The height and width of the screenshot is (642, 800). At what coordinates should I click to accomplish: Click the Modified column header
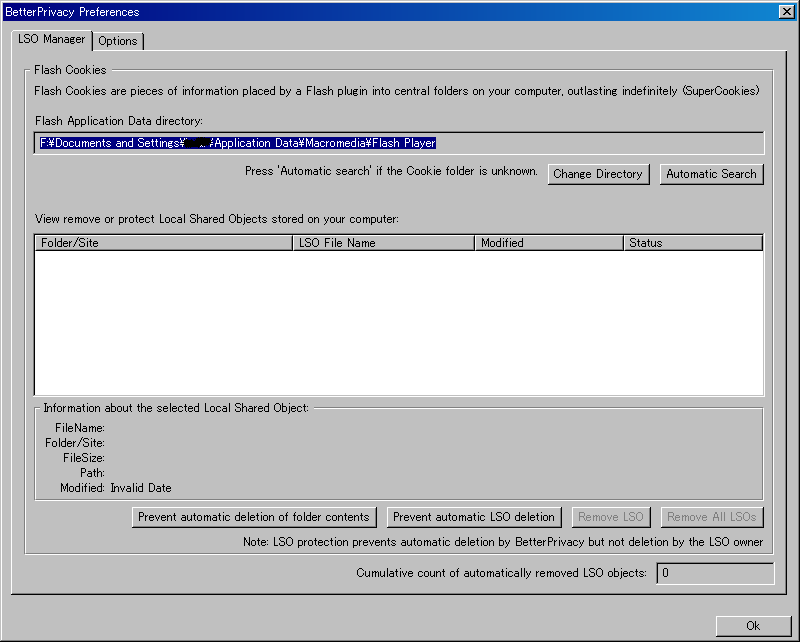[548, 243]
